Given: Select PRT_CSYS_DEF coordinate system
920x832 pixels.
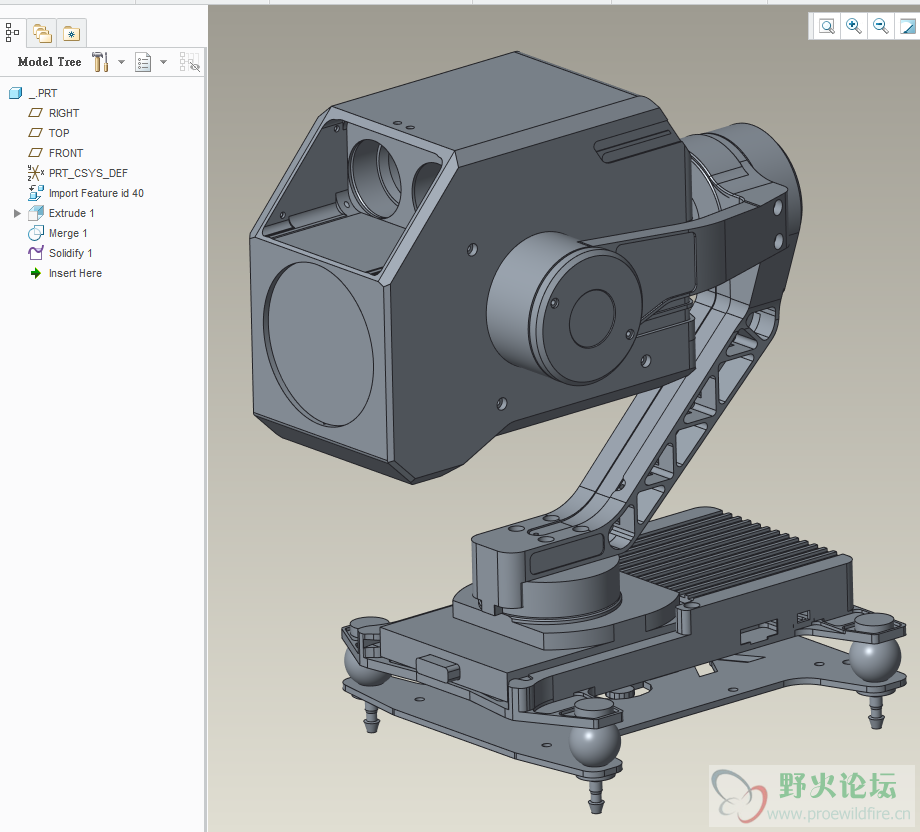Looking at the screenshot, I should 87,173.
